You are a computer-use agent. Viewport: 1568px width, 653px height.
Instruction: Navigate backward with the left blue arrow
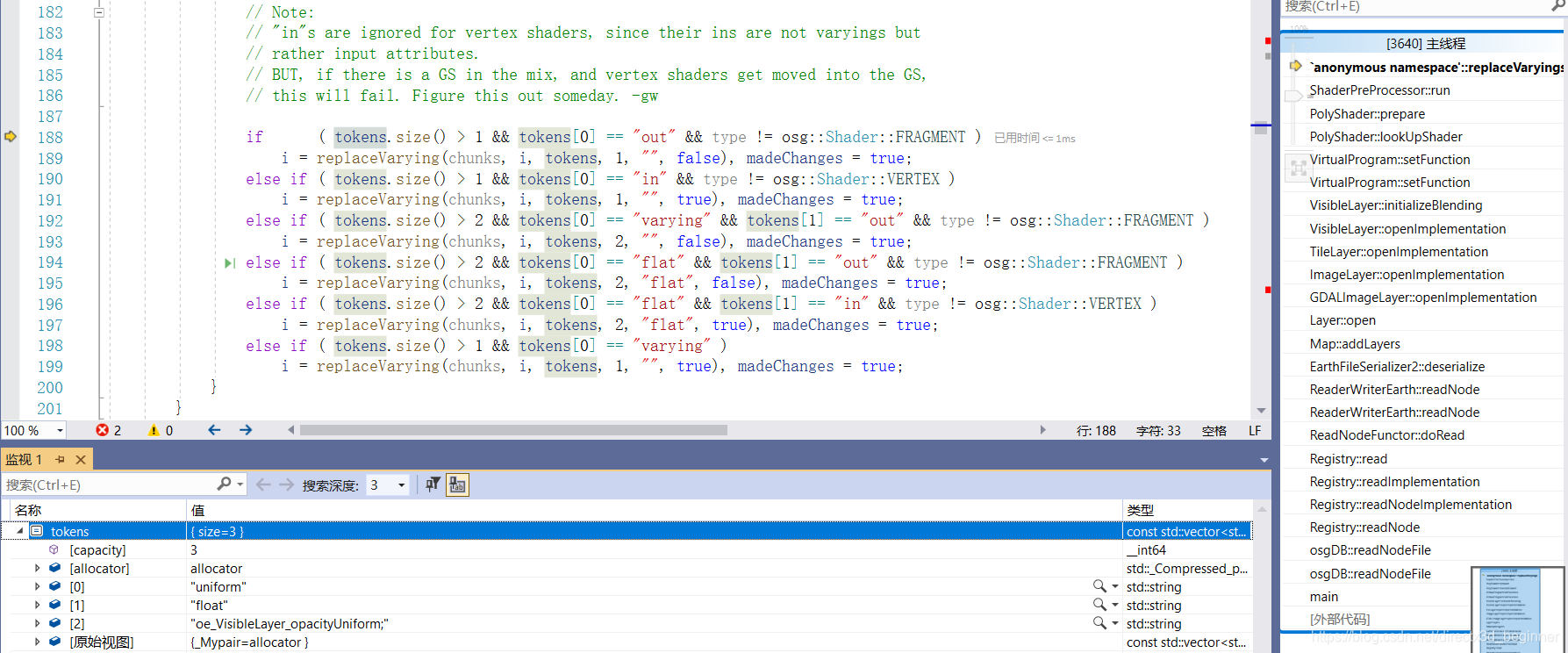pos(214,430)
